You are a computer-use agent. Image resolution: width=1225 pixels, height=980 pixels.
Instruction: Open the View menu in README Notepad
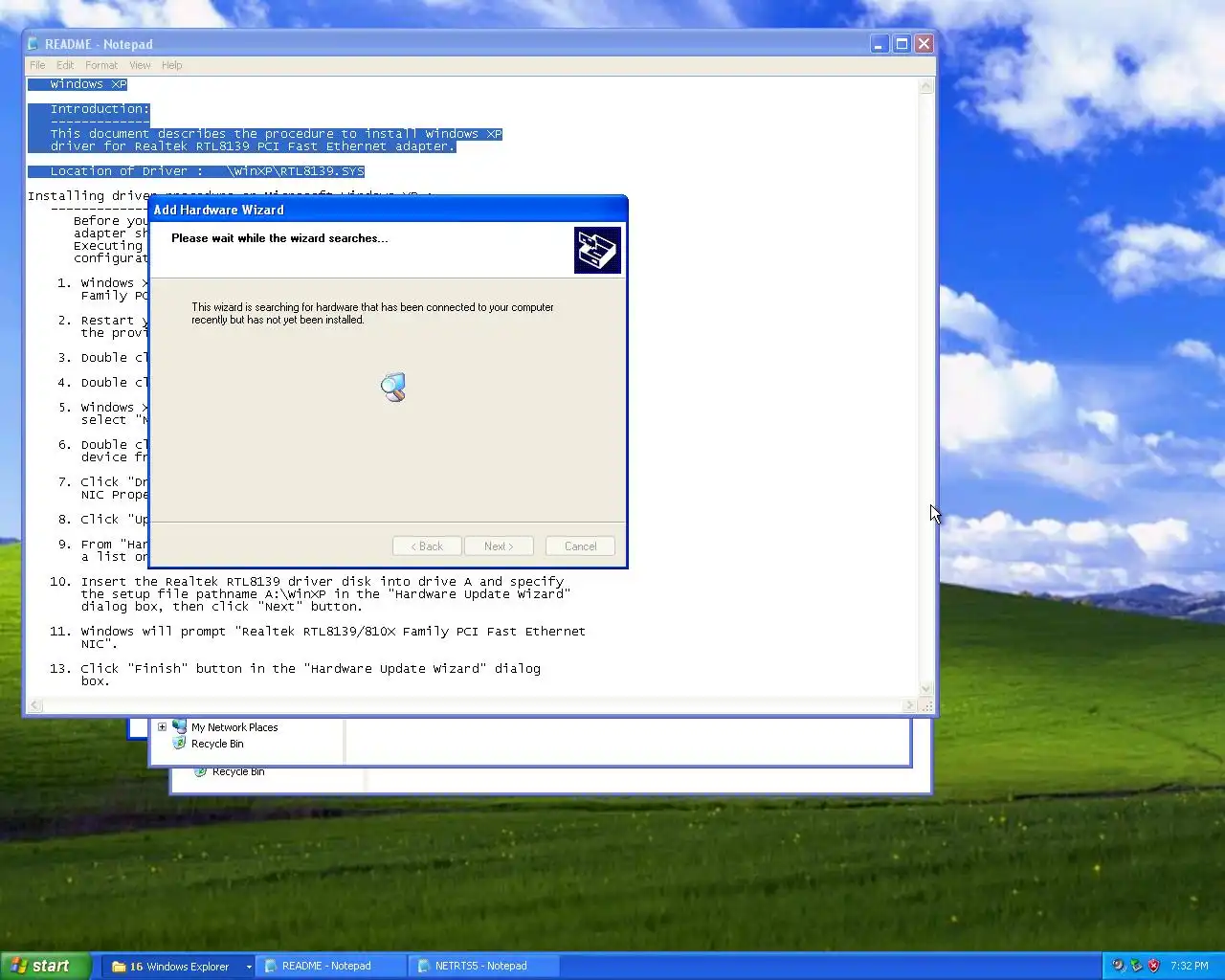pyautogui.click(x=140, y=65)
